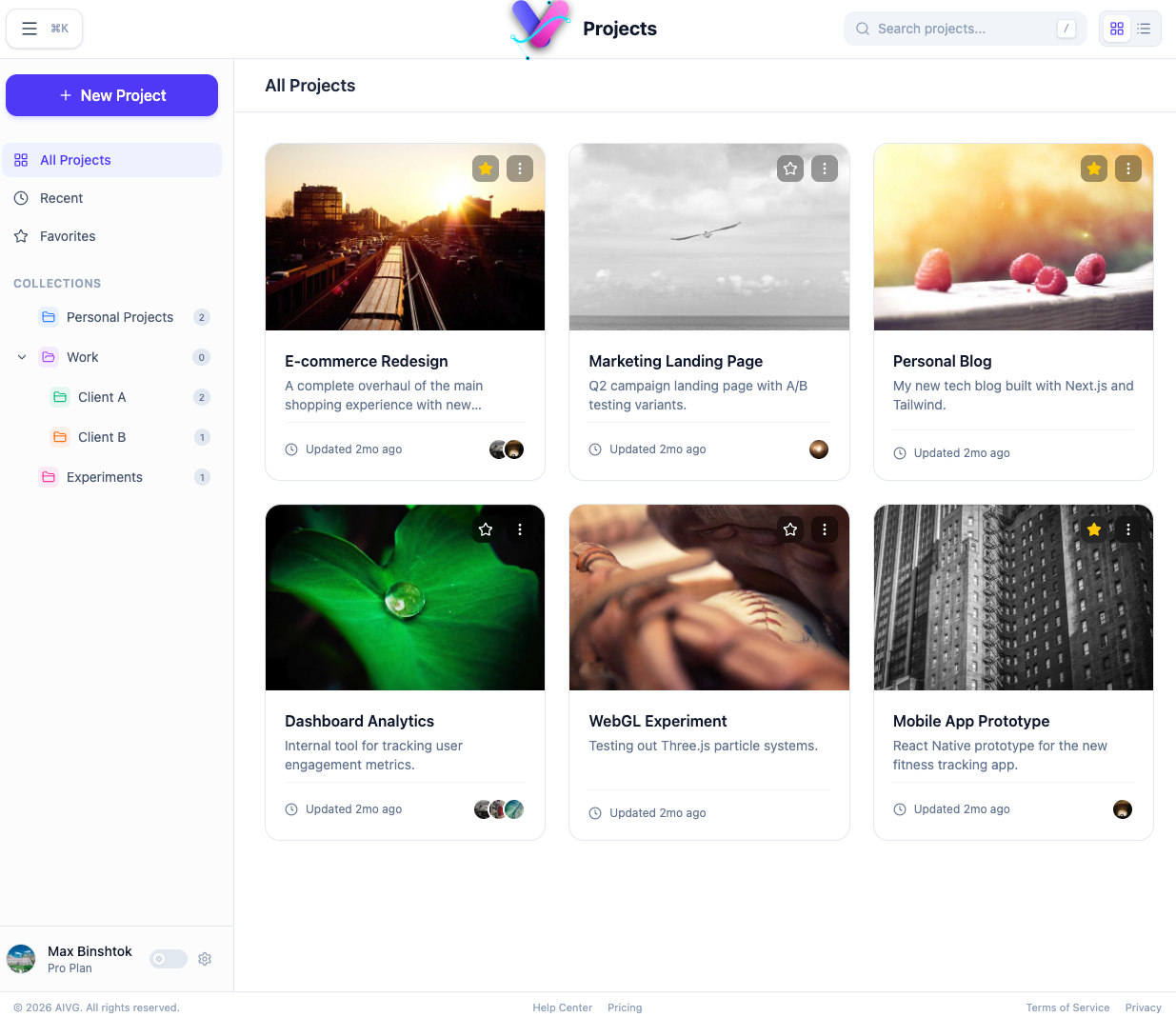Screen dimensions: 1176x1017
Task: Click Experiments count badge
Action: [x=202, y=477]
